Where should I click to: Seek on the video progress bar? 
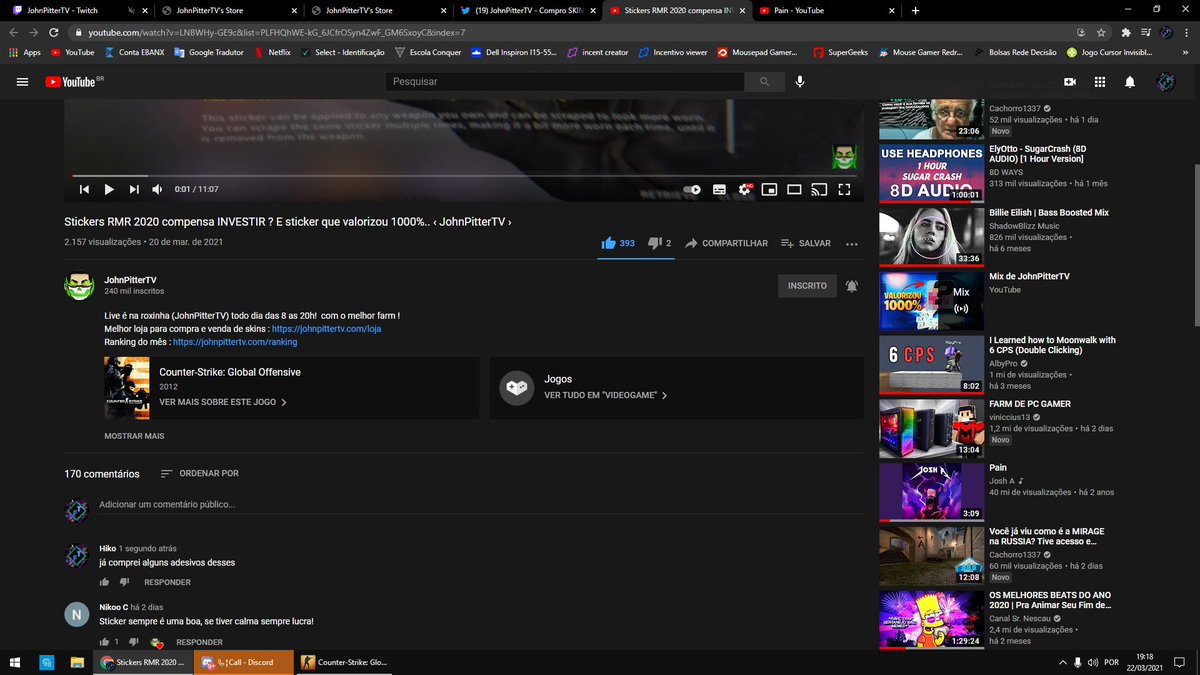point(464,176)
